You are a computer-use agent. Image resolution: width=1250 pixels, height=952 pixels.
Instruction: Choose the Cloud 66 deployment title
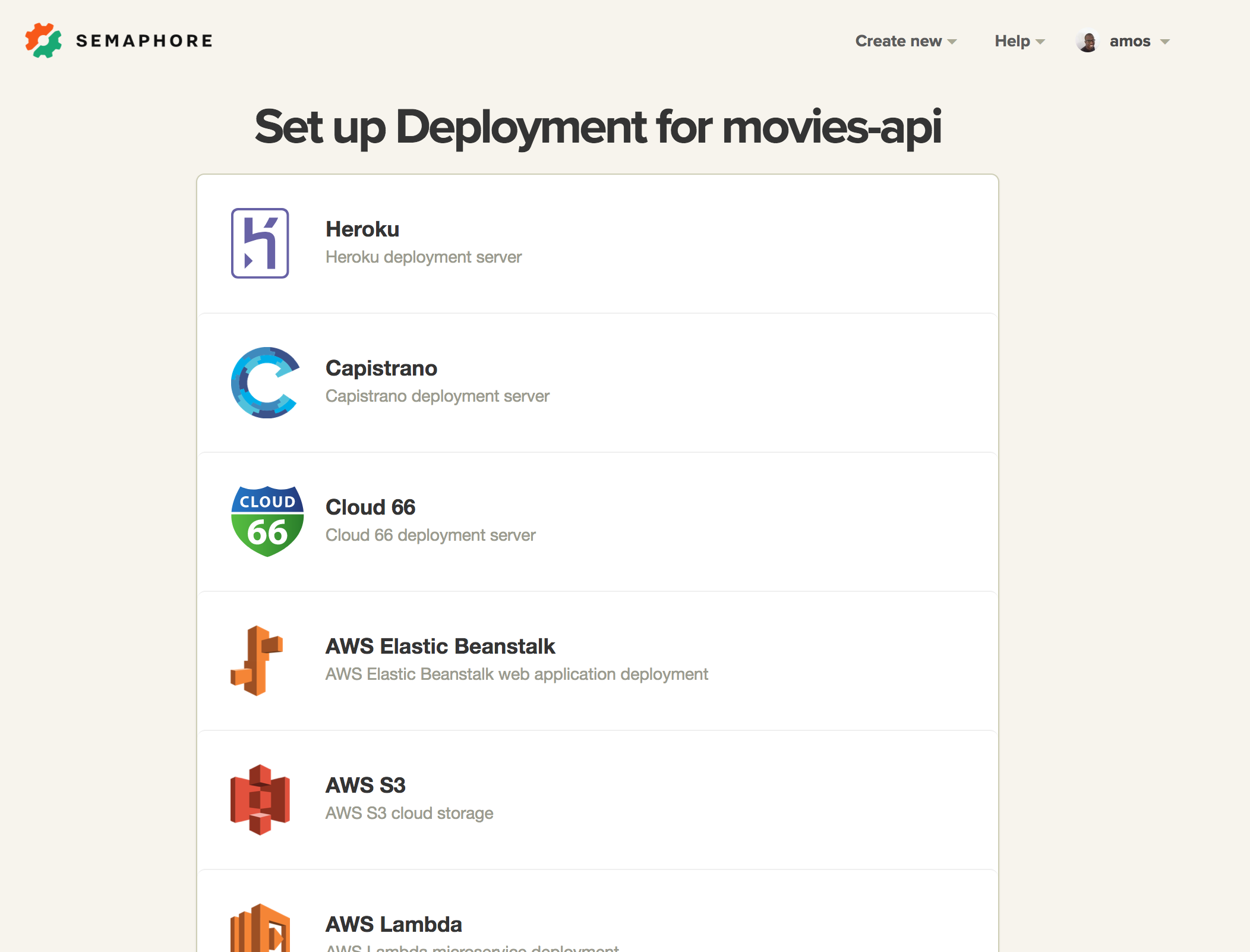point(370,507)
